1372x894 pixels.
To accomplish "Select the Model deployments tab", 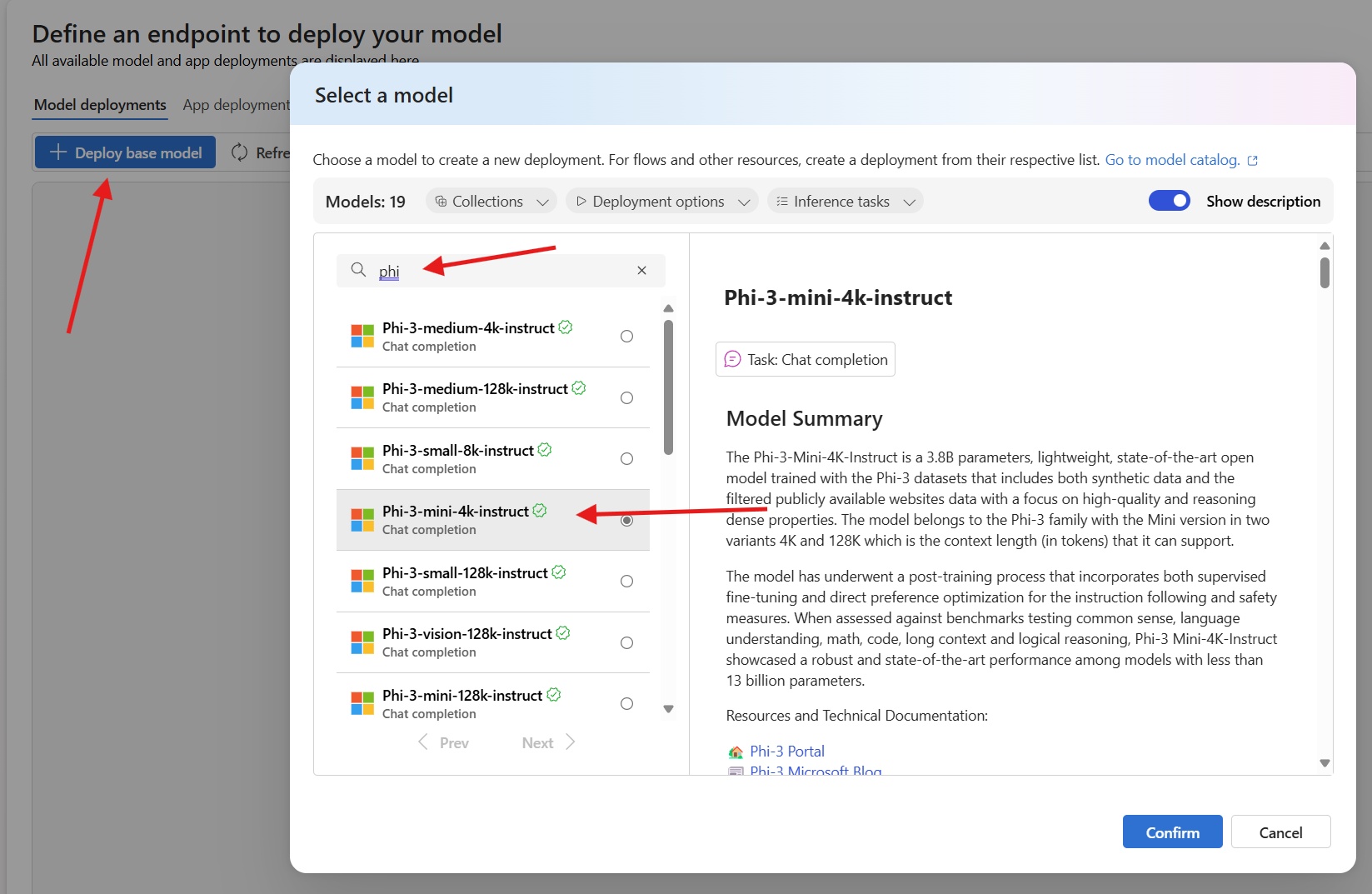I will tap(99, 104).
